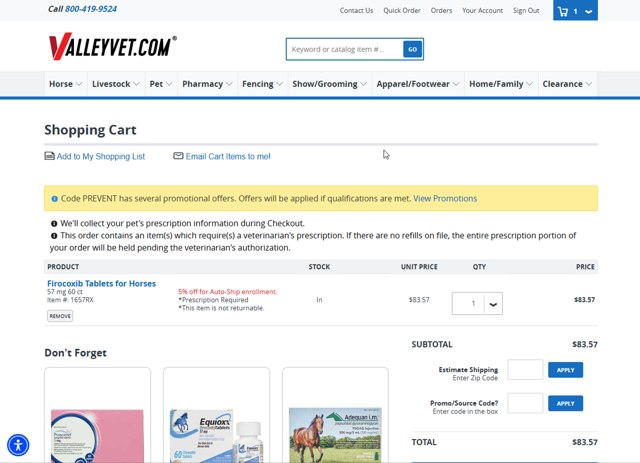Focus the keyword or catalog item search field
The height and width of the screenshot is (463, 640).
tap(344, 49)
